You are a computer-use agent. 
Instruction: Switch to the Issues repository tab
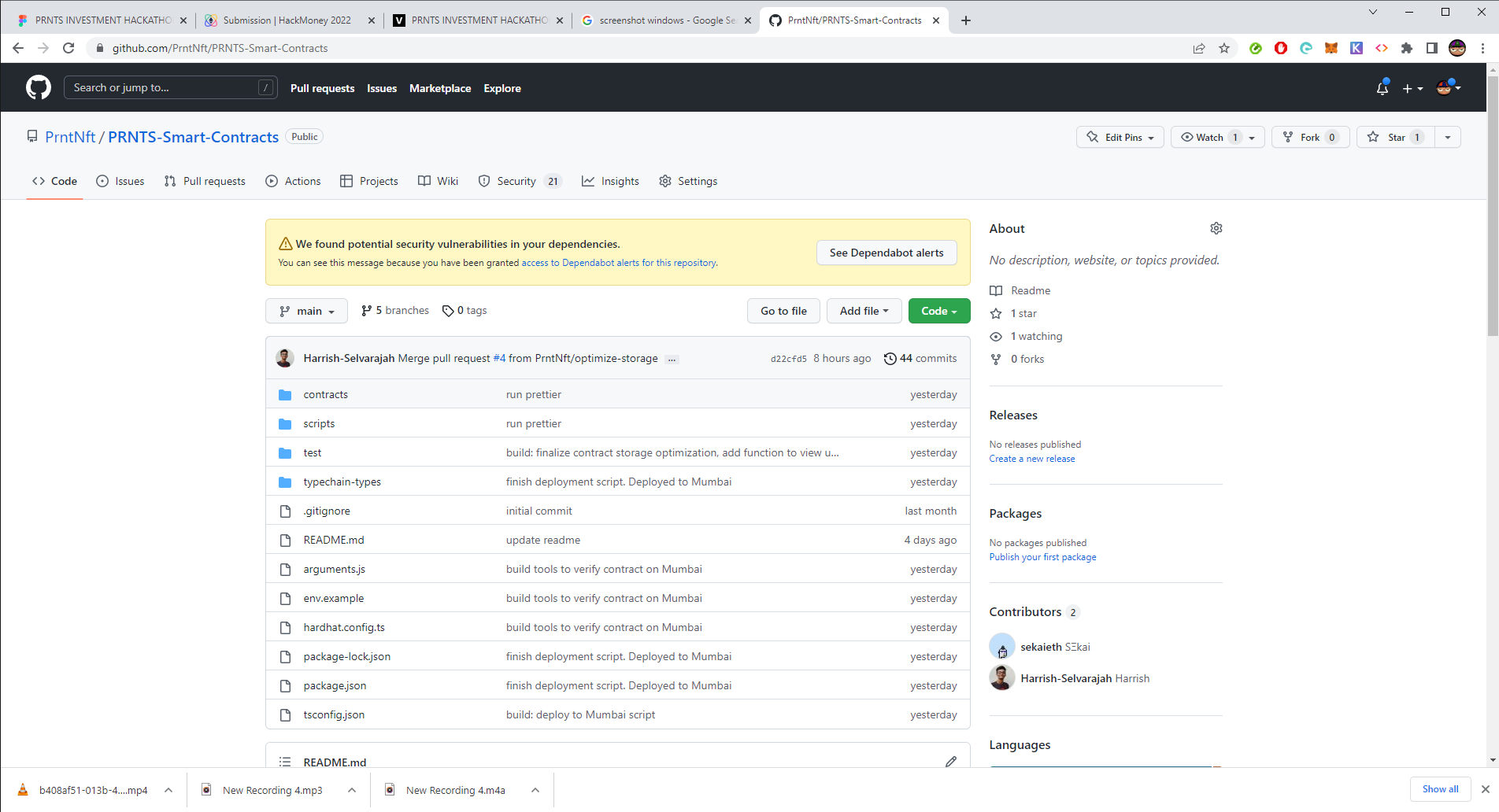pyautogui.click(x=120, y=181)
